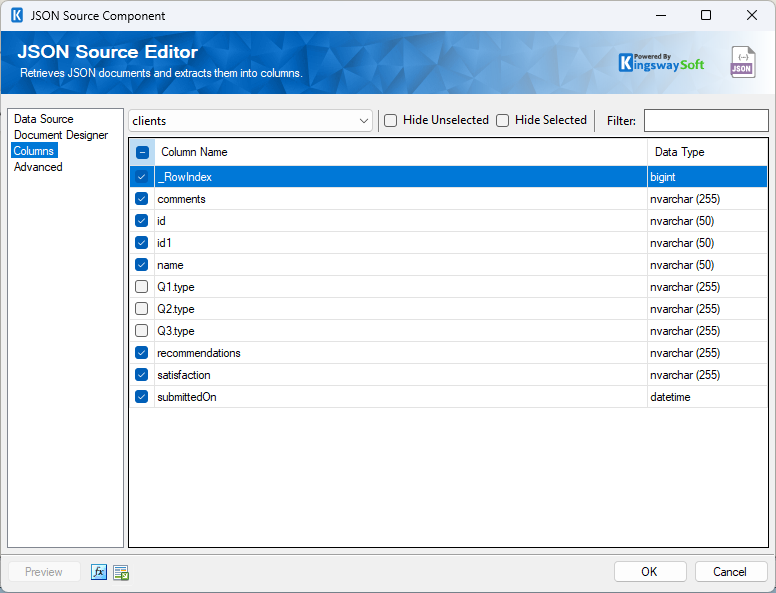Select the id1 column name
The image size is (776, 593).
coord(164,243)
